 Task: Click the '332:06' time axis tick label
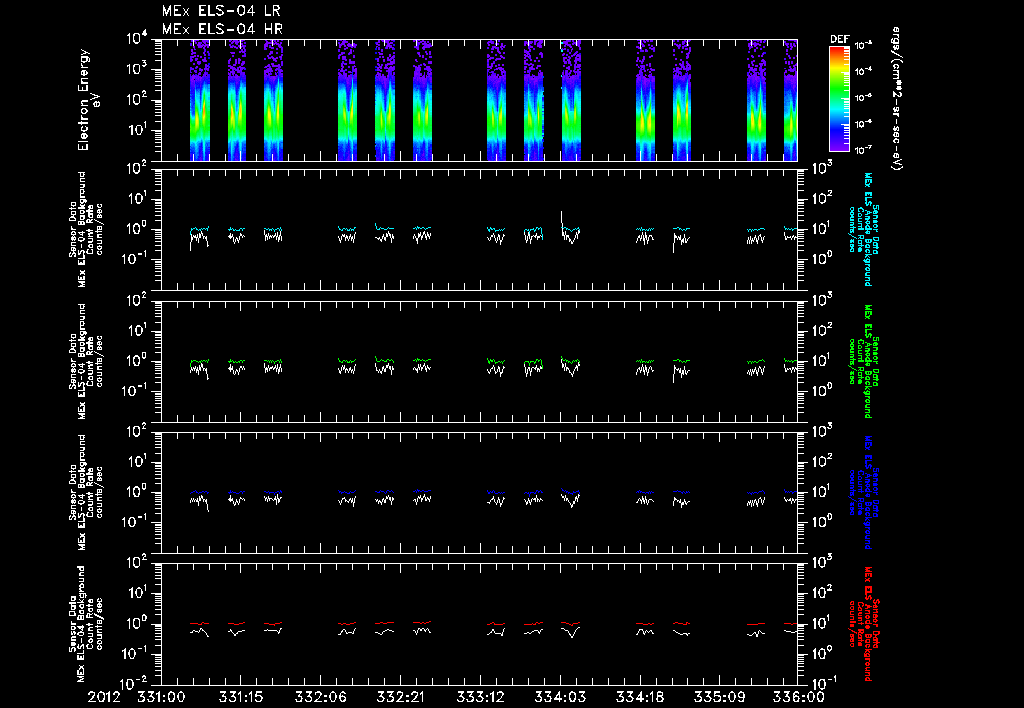[320, 698]
